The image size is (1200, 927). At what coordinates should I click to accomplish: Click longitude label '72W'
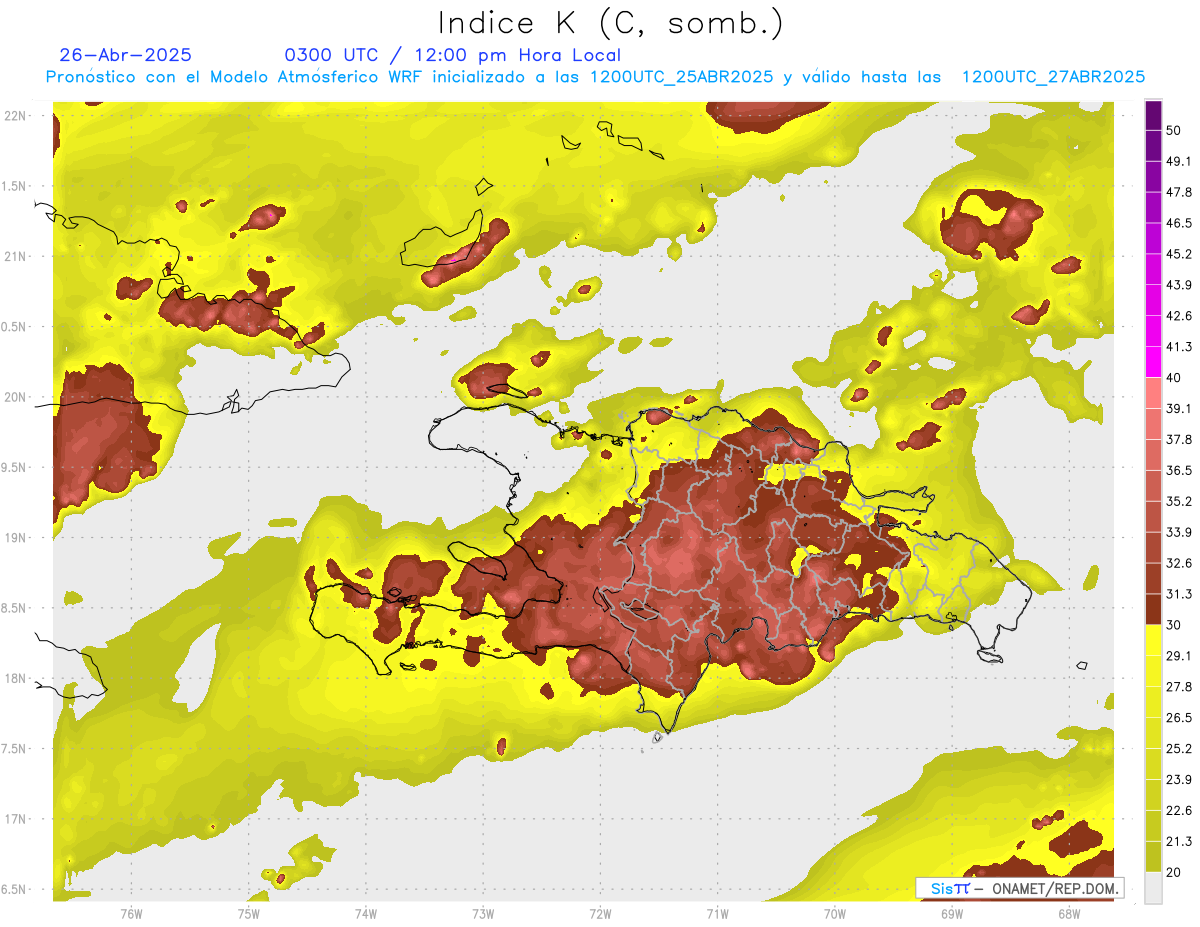click(x=600, y=914)
